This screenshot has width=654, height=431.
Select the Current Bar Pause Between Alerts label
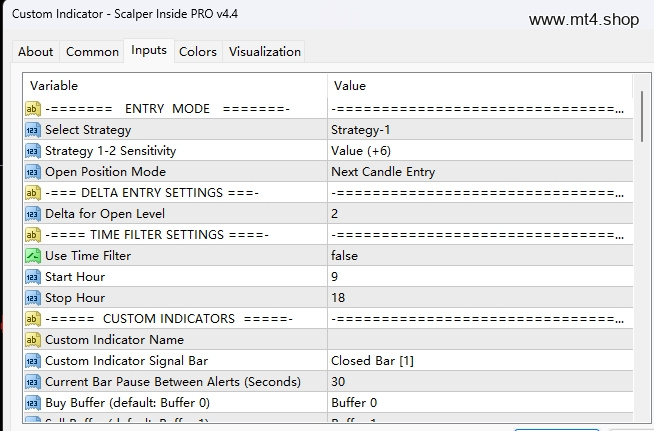173,382
